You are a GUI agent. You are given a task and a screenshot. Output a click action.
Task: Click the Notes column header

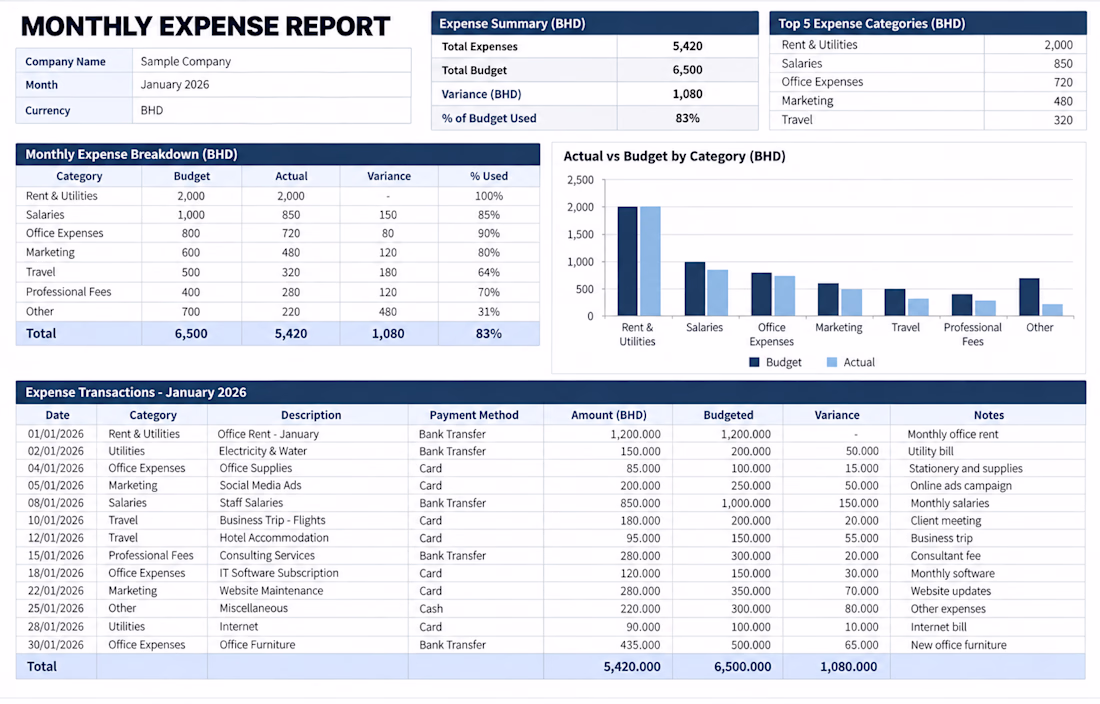tap(988, 415)
